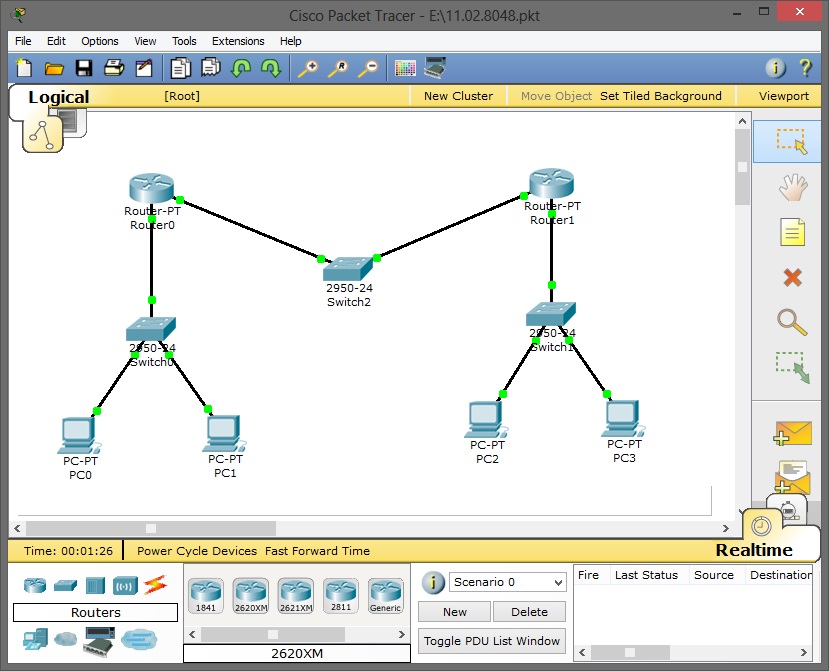
Task: Select the Zoom In toolbar tool
Action: pos(309,68)
